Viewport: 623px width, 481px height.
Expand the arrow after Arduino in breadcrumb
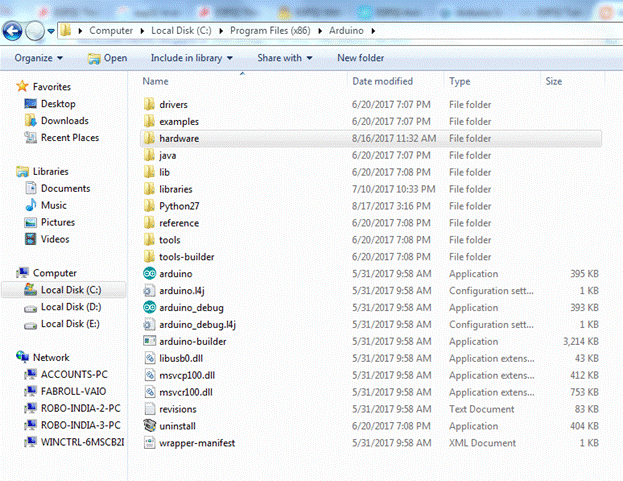click(373, 31)
